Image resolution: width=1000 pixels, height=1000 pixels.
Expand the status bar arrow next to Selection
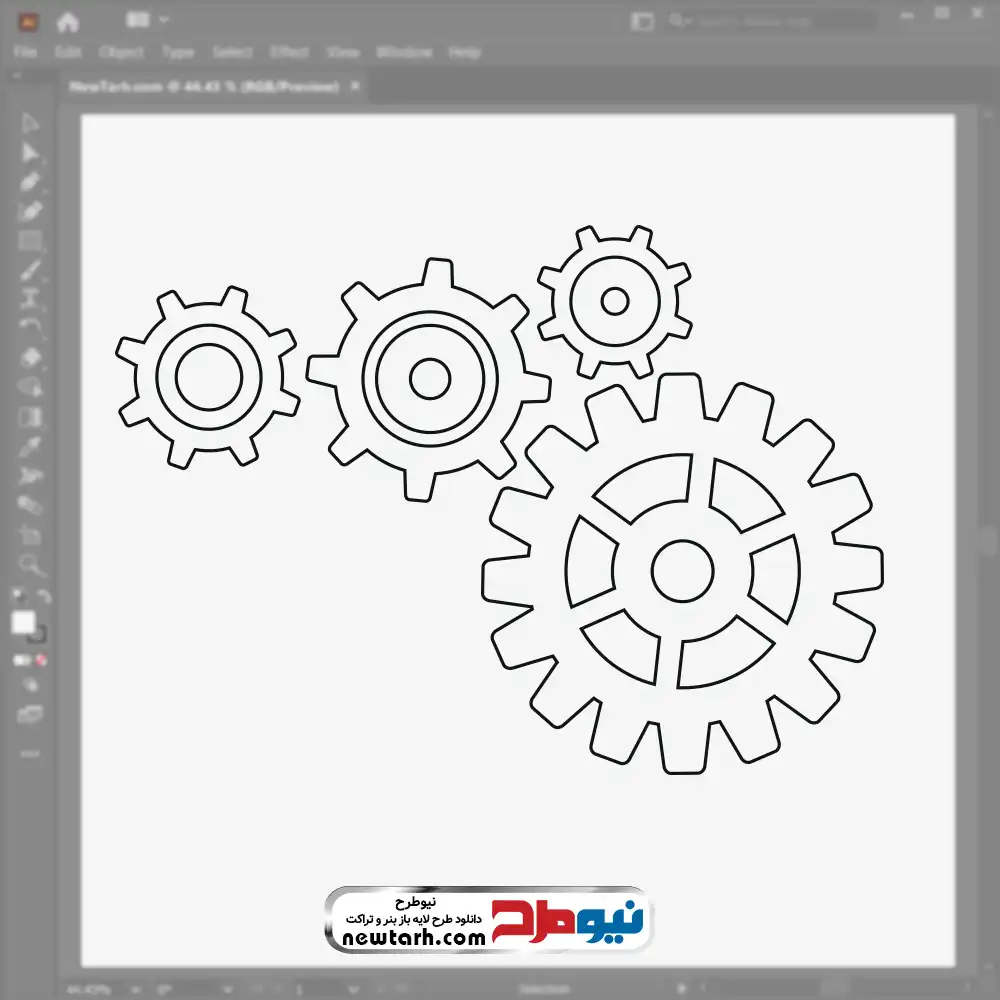[x=682, y=989]
